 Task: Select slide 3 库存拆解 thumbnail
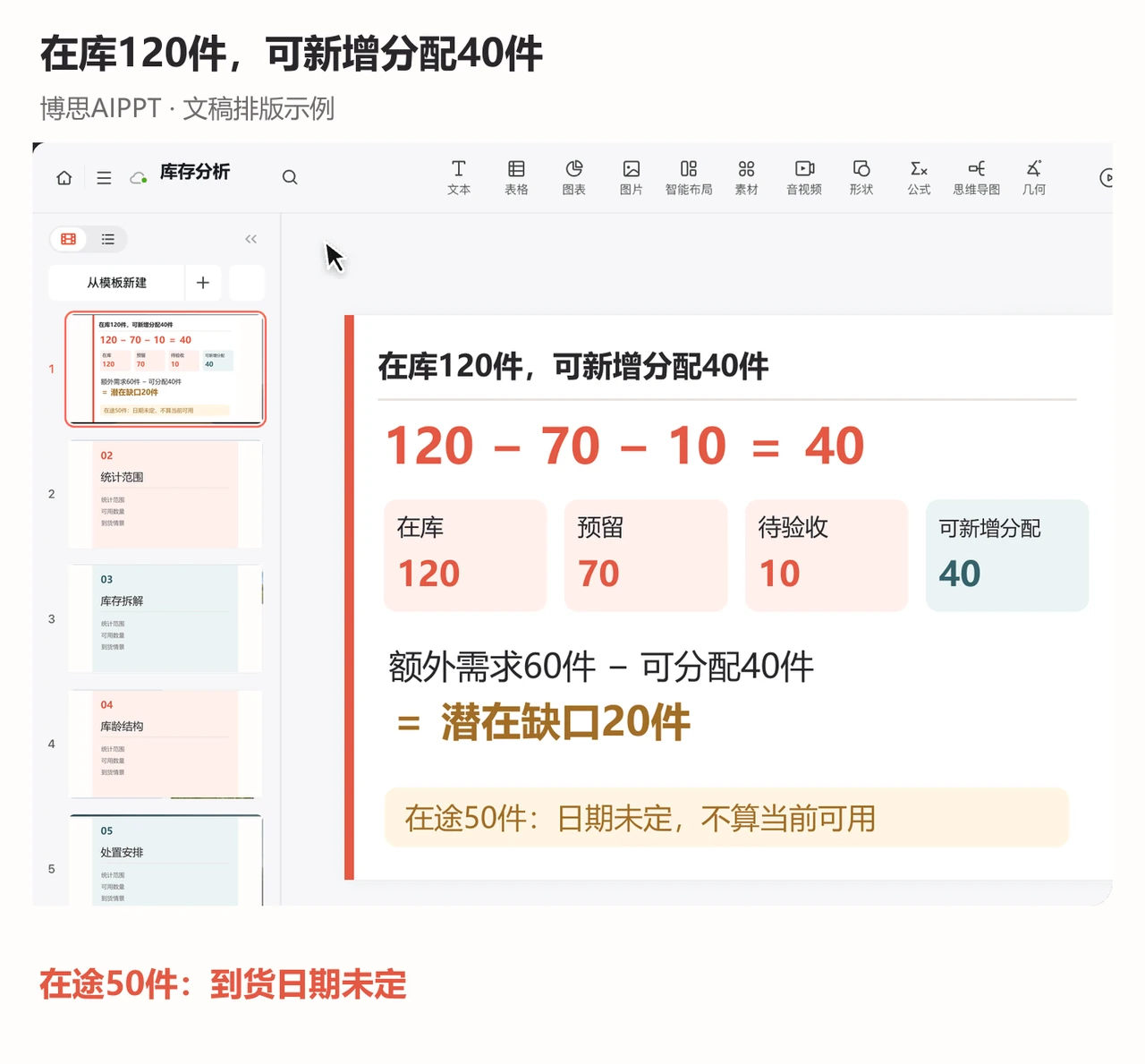point(165,618)
